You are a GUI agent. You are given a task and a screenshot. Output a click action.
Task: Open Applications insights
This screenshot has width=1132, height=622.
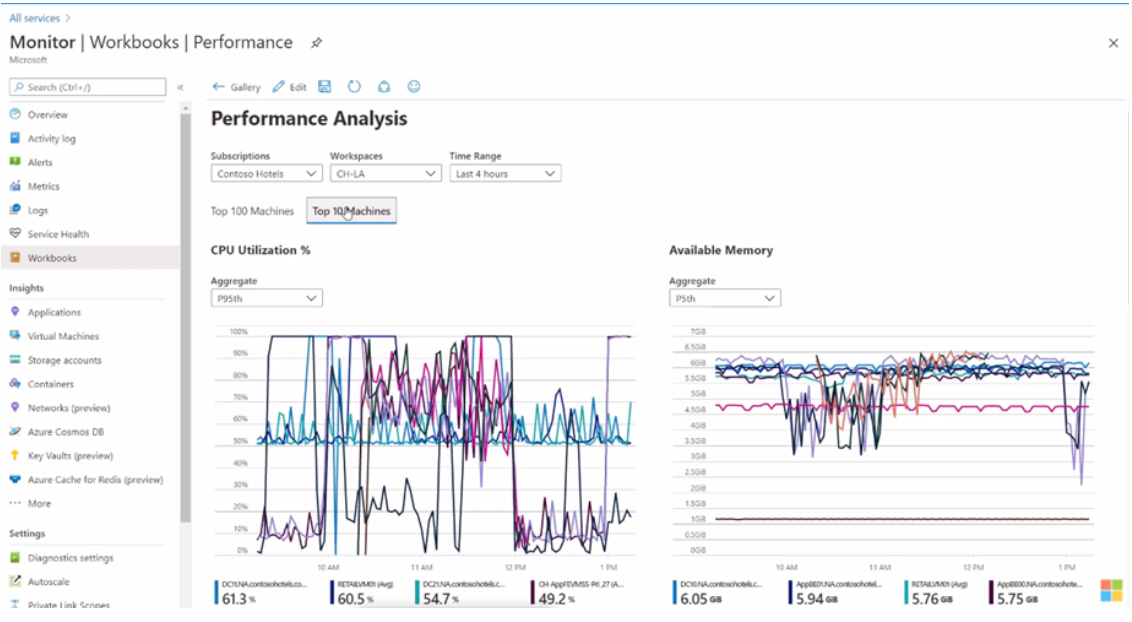(x=54, y=312)
